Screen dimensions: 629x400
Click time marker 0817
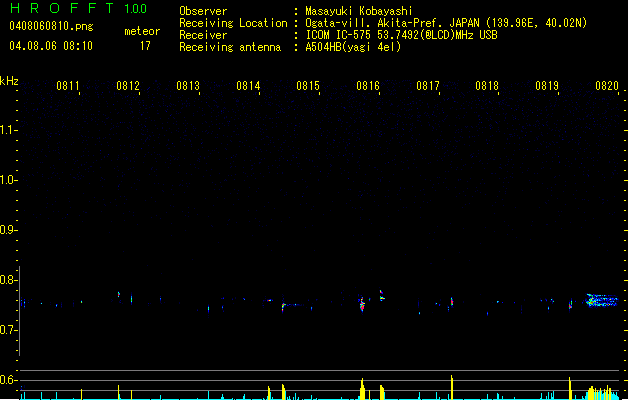click(x=428, y=86)
